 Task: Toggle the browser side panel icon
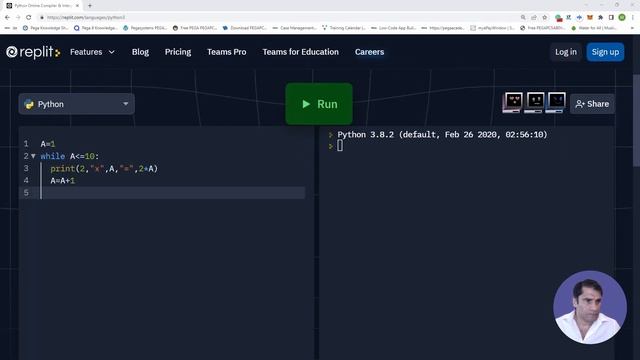point(611,18)
